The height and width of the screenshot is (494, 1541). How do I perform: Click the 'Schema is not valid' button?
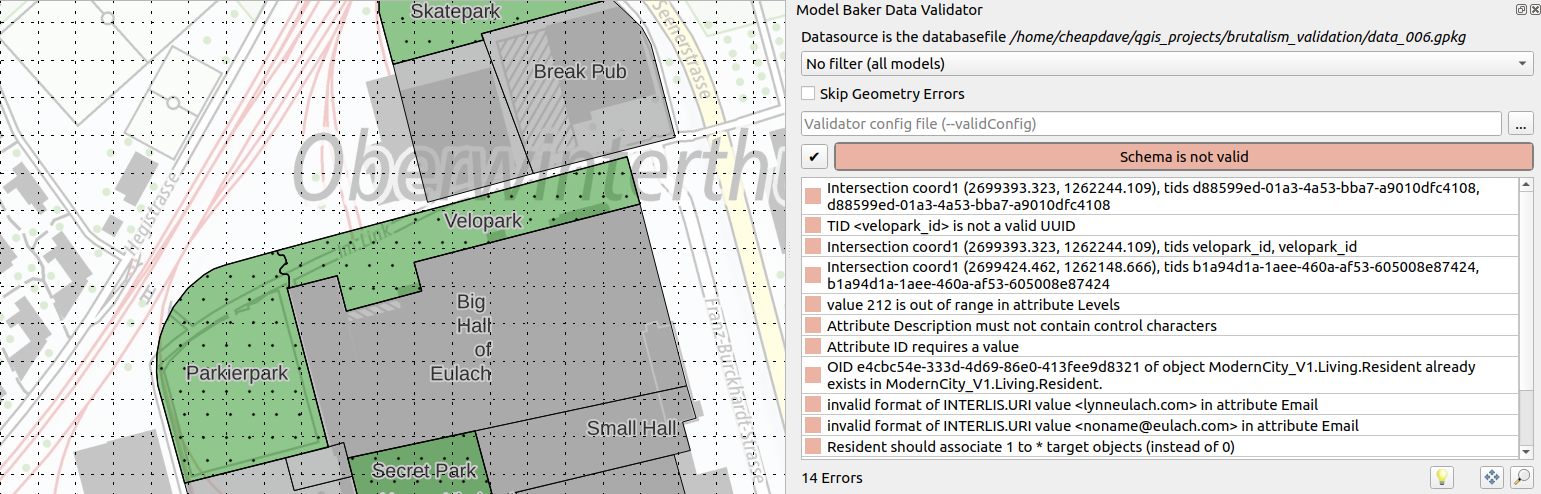point(1183,157)
